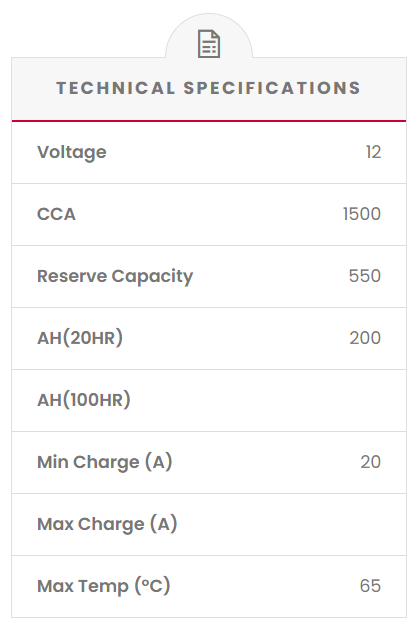Click the Max Temp (°C) label
Image resolution: width=417 pixels, height=634 pixels.
(x=104, y=586)
